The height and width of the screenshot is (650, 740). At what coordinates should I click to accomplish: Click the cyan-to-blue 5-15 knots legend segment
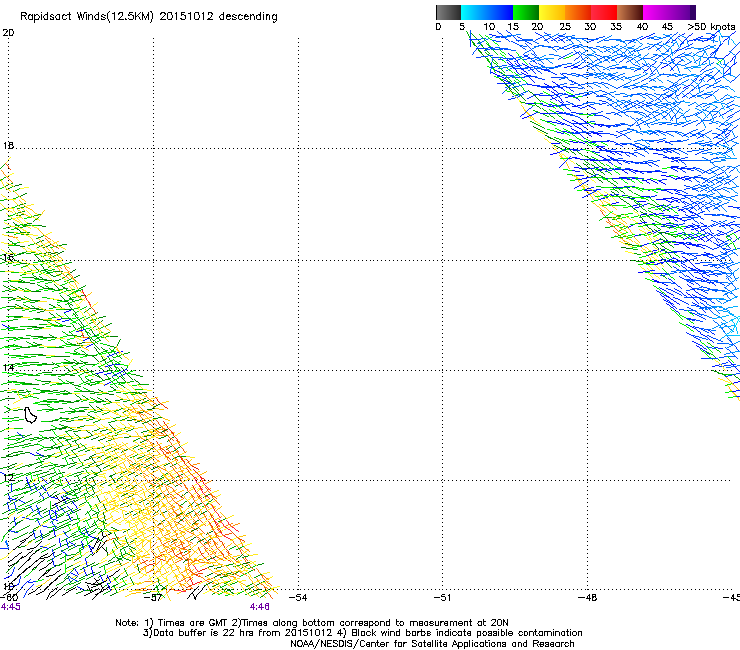(487, 12)
